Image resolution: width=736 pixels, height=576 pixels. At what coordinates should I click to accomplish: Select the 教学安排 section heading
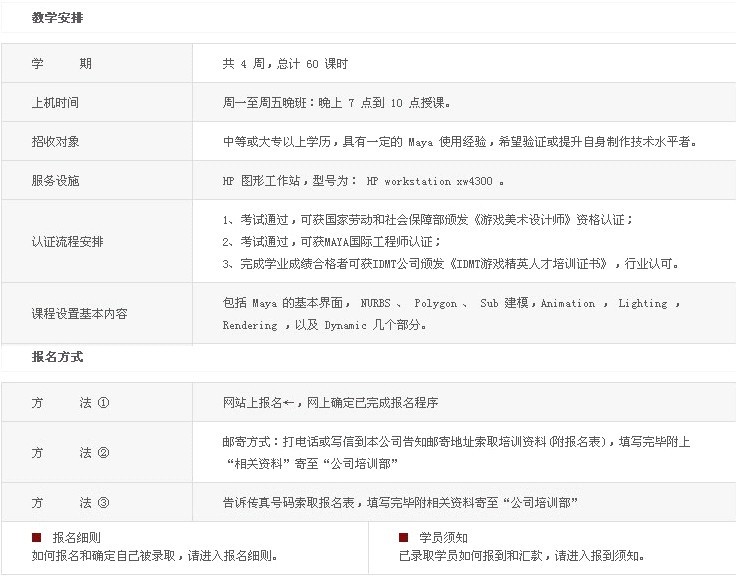click(x=57, y=18)
